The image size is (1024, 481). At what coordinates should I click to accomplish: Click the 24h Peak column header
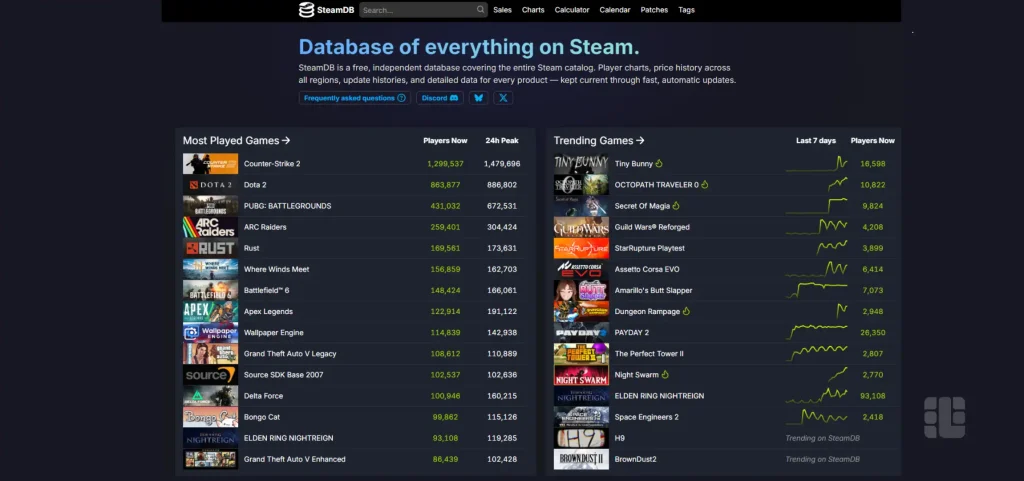point(502,140)
